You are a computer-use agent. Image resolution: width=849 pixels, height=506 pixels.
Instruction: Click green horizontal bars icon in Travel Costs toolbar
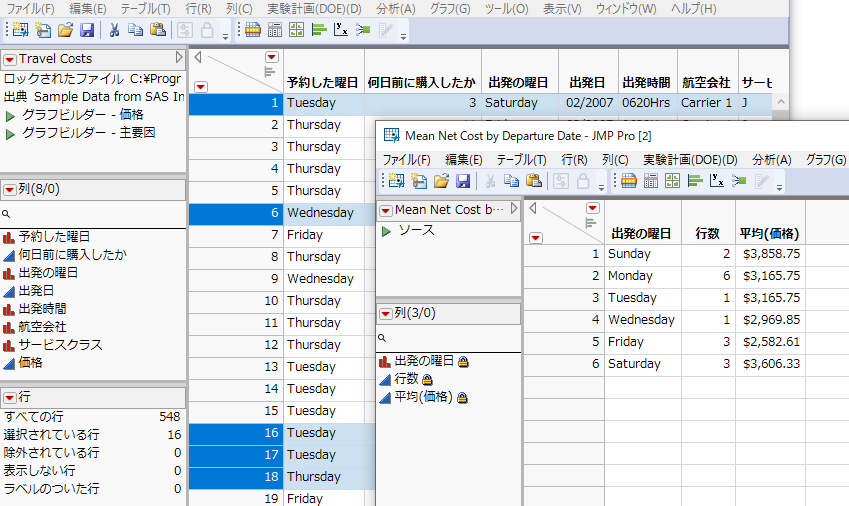(319, 30)
